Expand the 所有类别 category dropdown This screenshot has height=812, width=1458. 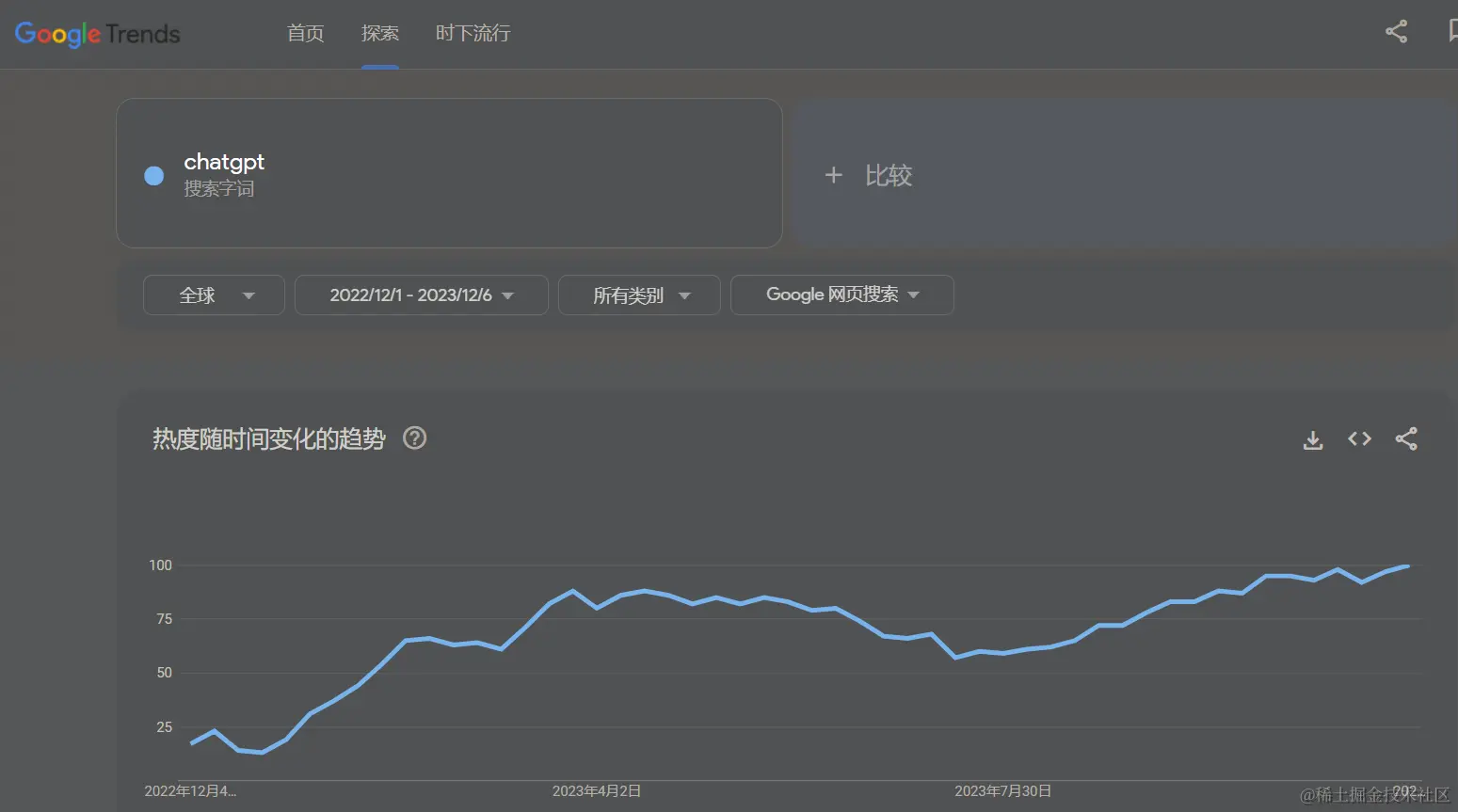(x=639, y=295)
